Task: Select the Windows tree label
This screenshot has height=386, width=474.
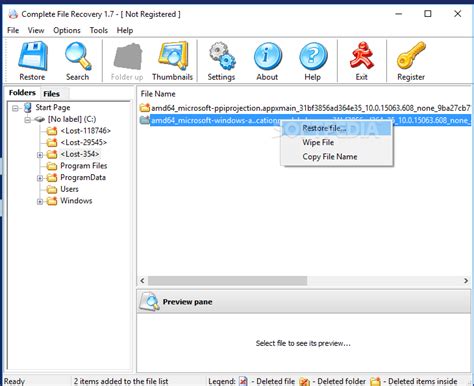Action: click(76, 201)
